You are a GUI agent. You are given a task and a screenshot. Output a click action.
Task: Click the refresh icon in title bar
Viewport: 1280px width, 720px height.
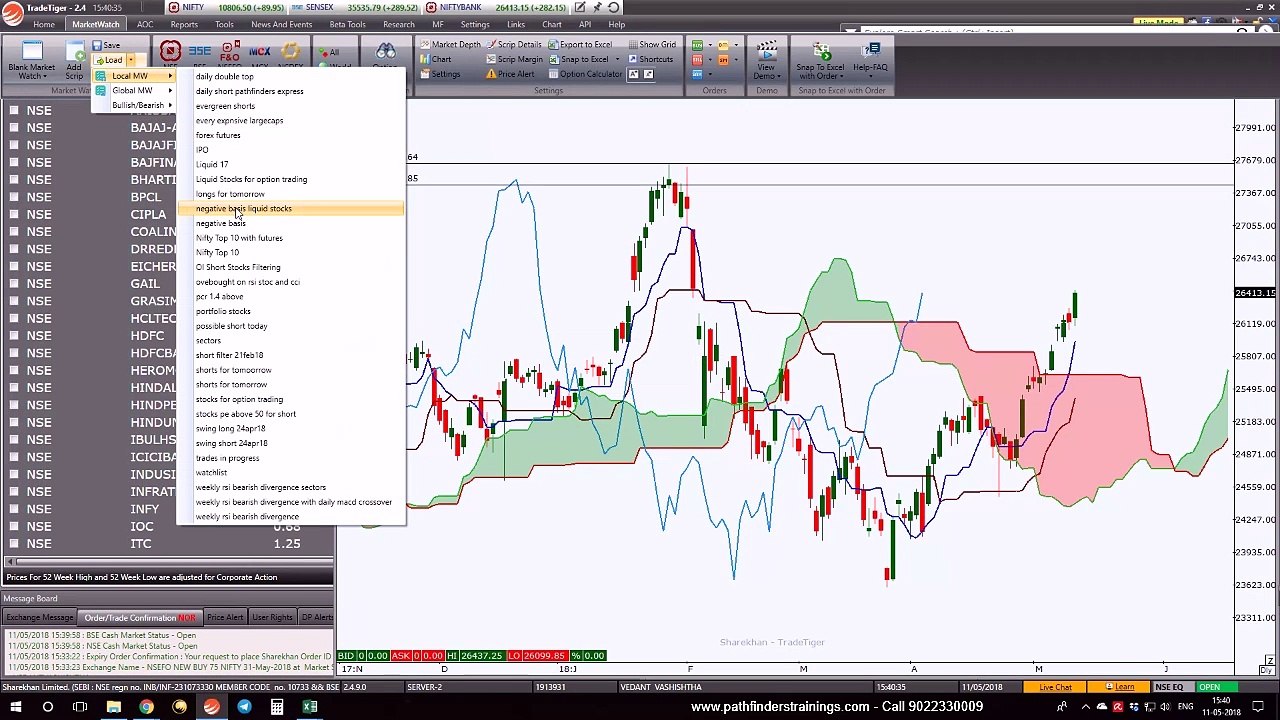coord(614,7)
